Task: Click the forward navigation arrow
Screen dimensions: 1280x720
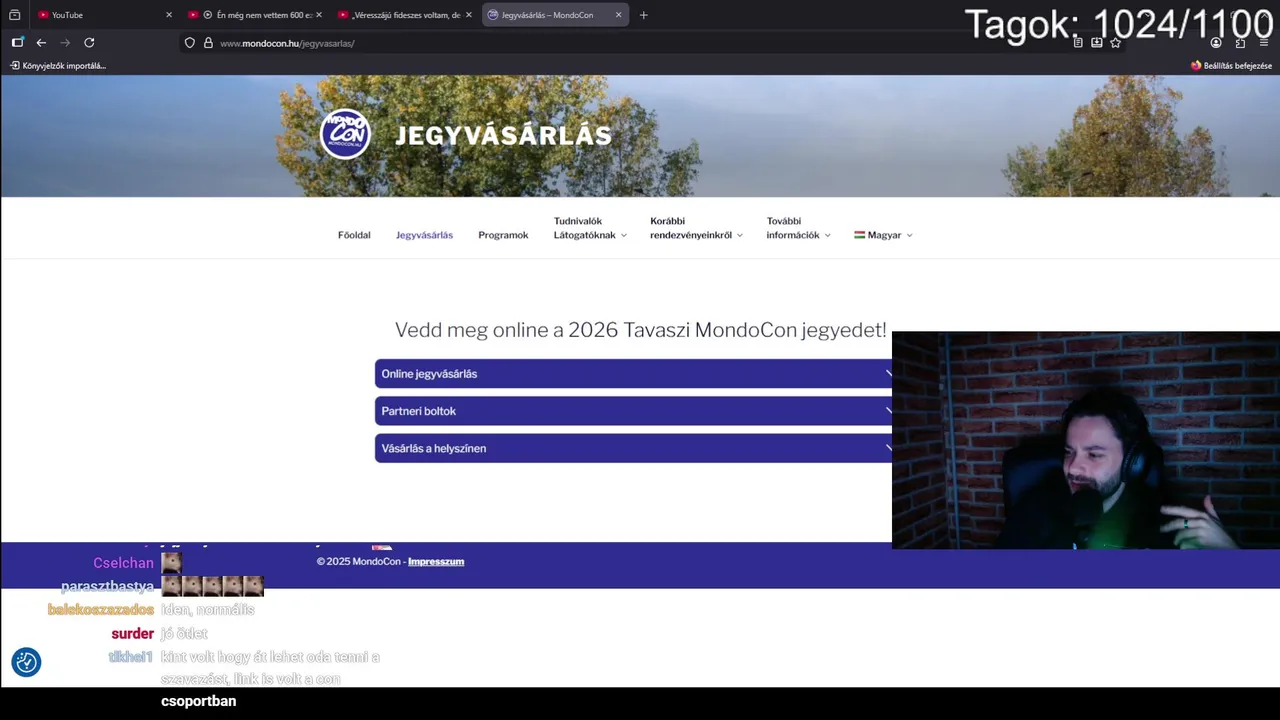Action: coord(65,42)
